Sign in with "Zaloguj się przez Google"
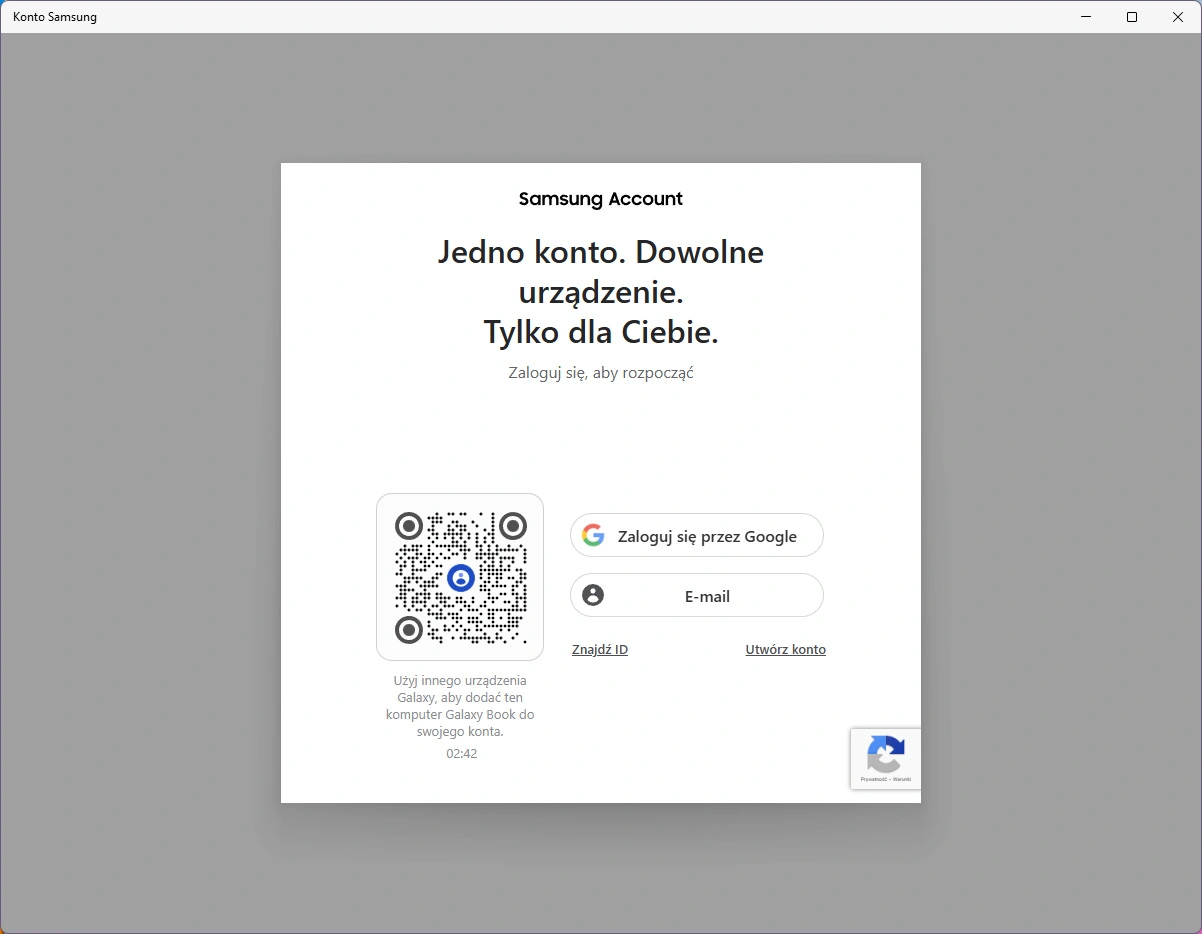 coord(706,536)
